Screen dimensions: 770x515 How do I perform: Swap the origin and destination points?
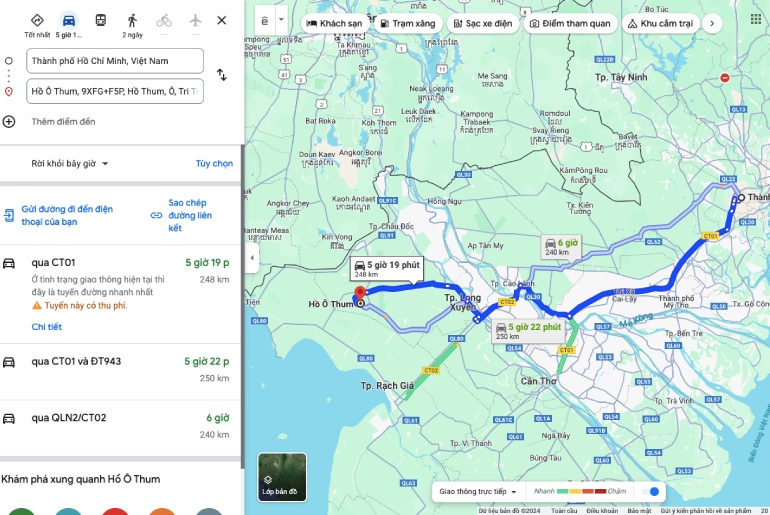(x=221, y=75)
